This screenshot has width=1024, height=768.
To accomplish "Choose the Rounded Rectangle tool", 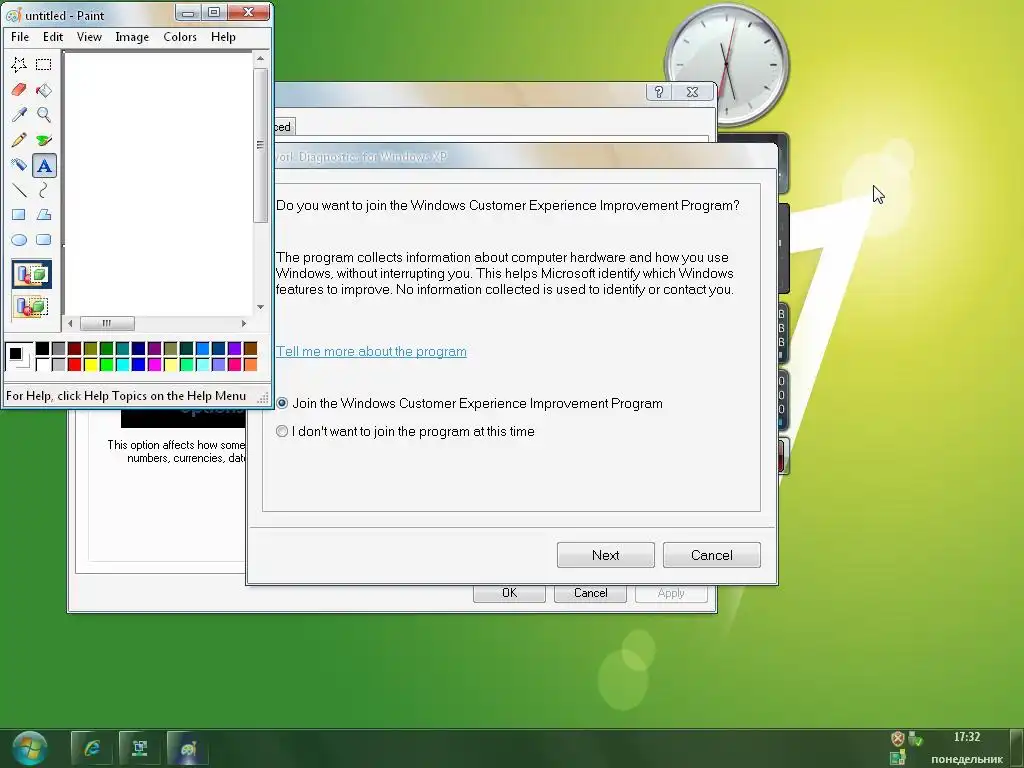I will pyautogui.click(x=44, y=240).
